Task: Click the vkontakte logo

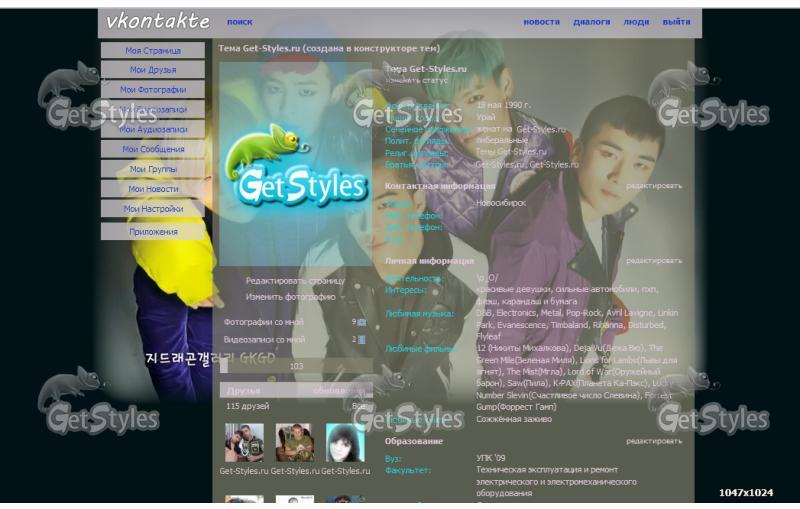Action: coord(158,21)
